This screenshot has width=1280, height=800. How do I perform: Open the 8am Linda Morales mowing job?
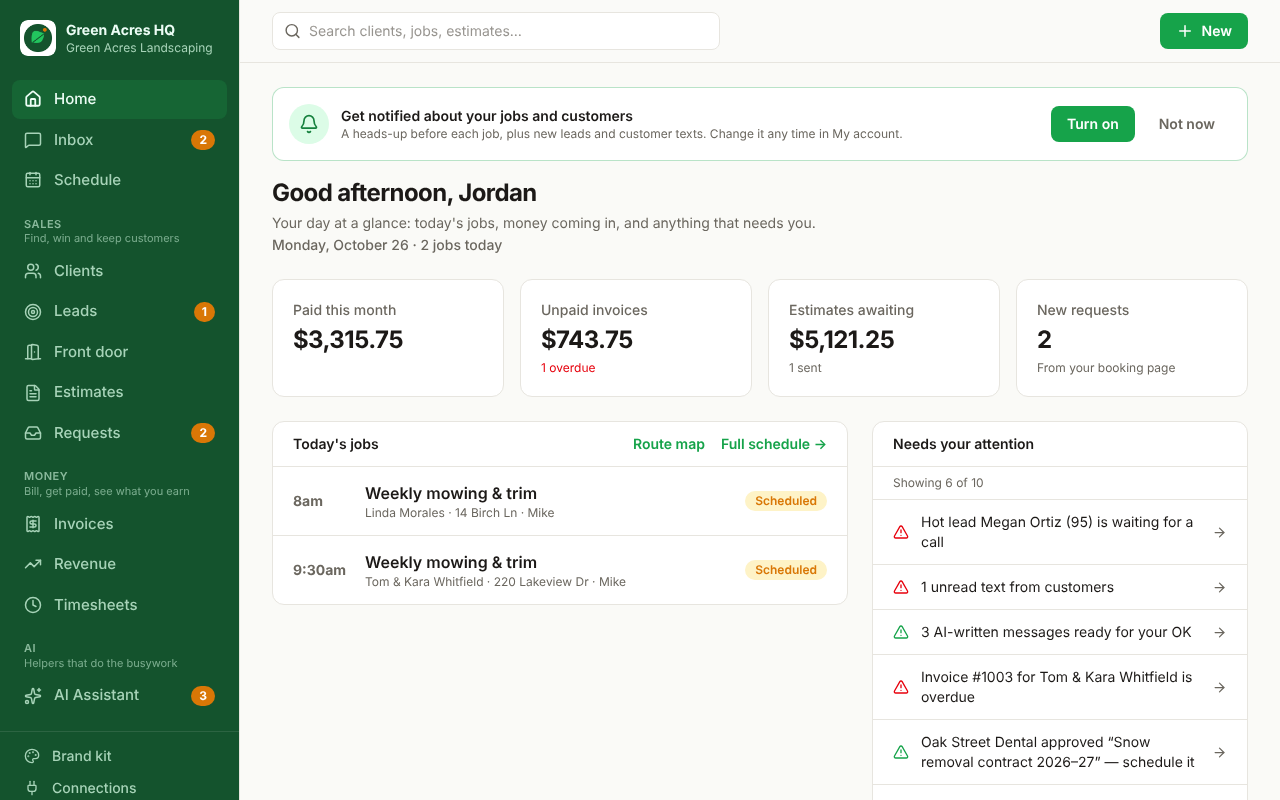560,501
